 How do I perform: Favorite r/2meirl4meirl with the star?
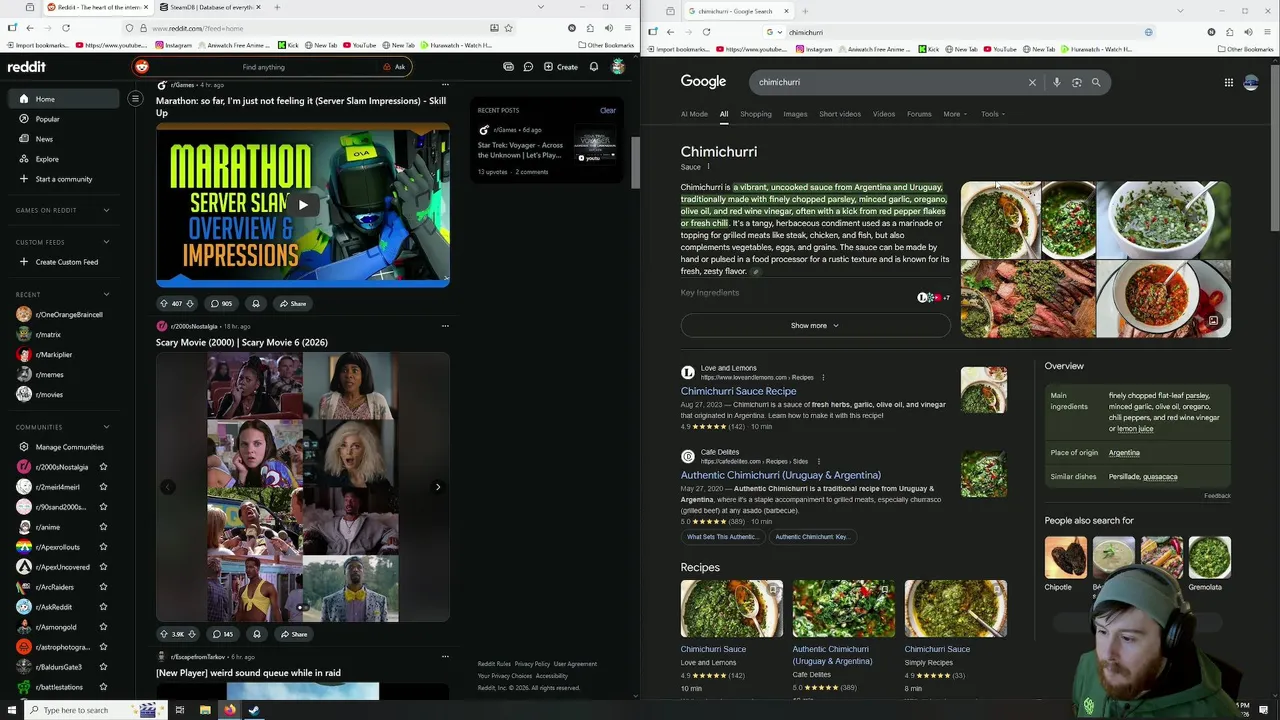(103, 487)
